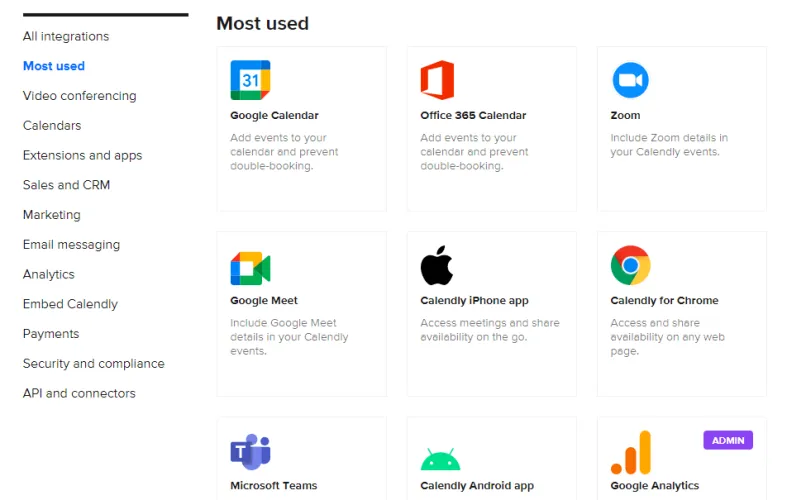The image size is (787, 500).
Task: Go to the Calendars category
Action: click(52, 126)
